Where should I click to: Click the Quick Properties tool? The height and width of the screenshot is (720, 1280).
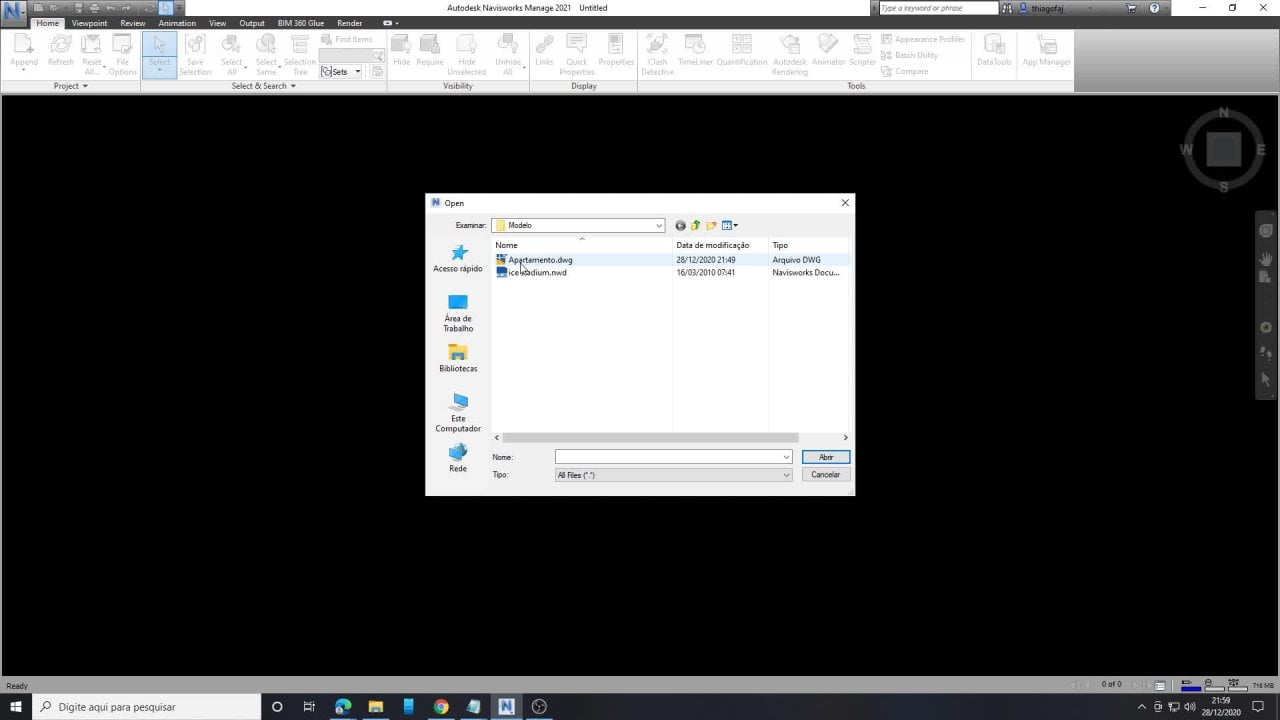(577, 53)
